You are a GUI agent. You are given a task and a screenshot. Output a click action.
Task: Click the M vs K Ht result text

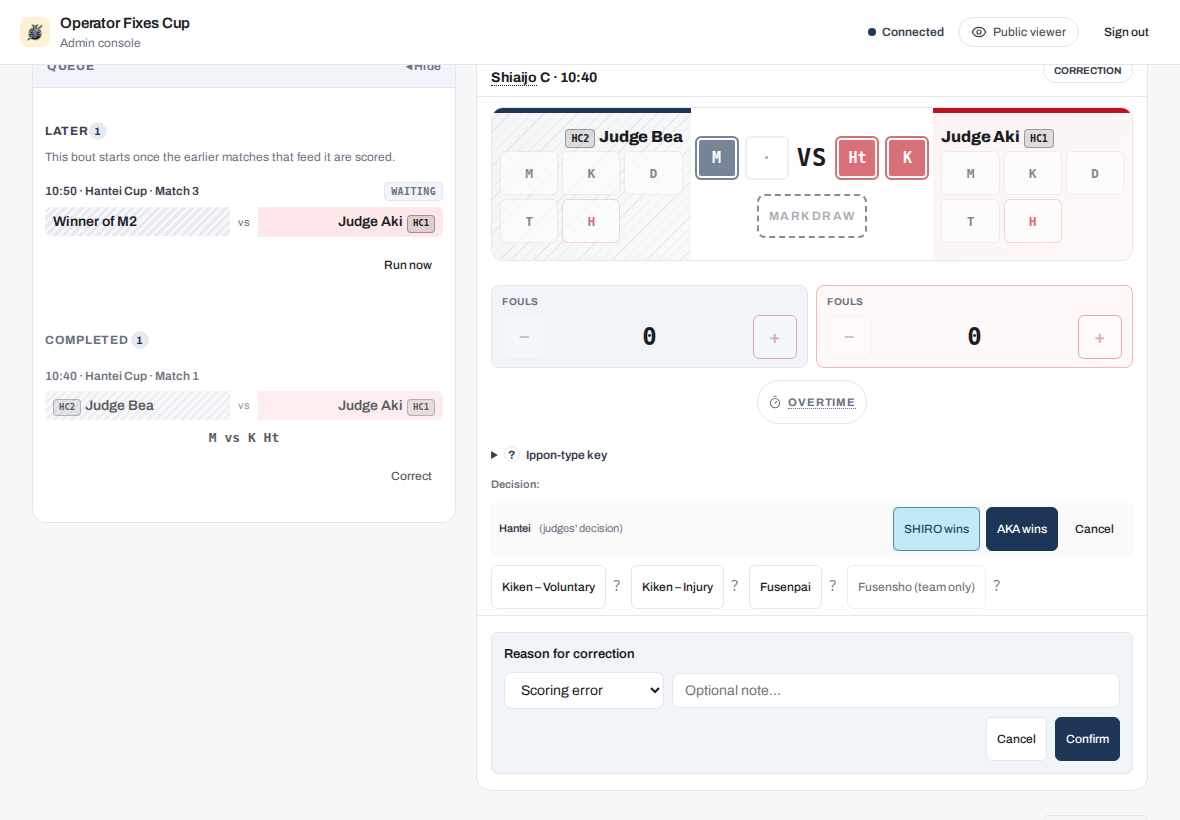(x=244, y=438)
